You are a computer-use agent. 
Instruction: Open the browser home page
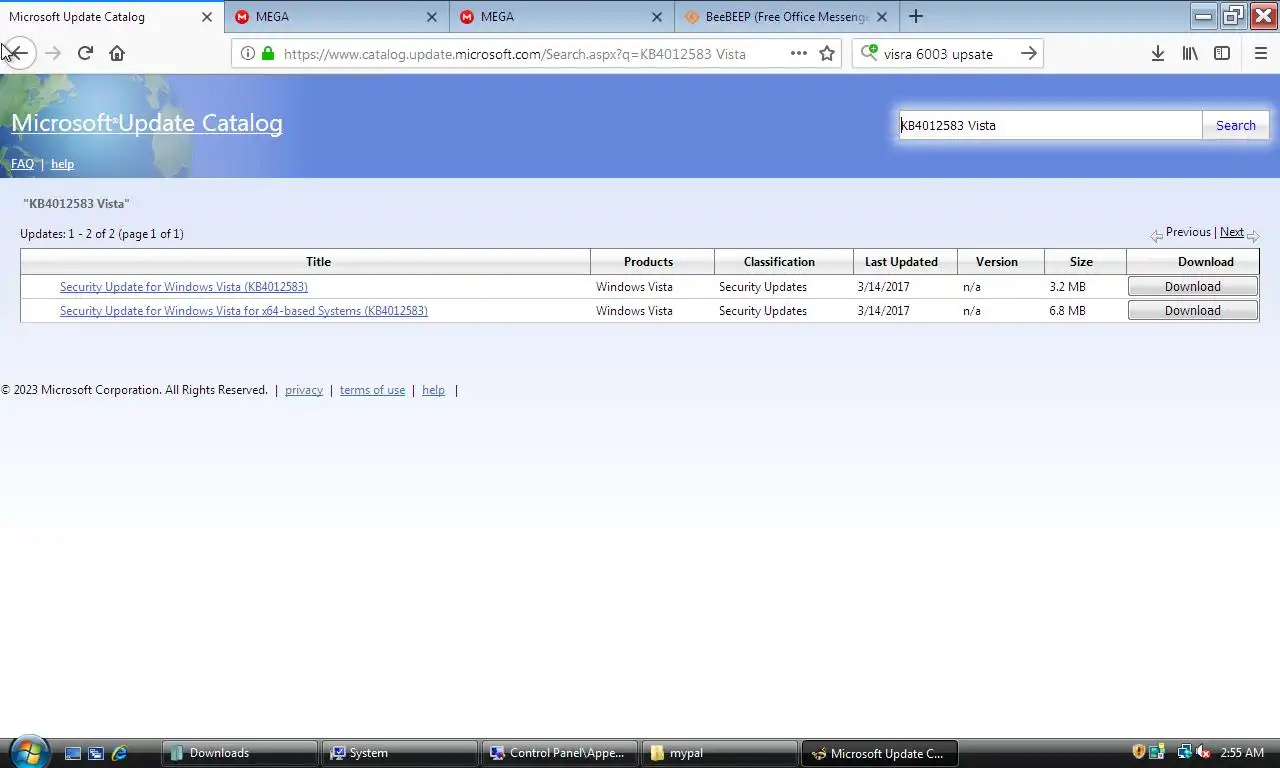tap(117, 53)
